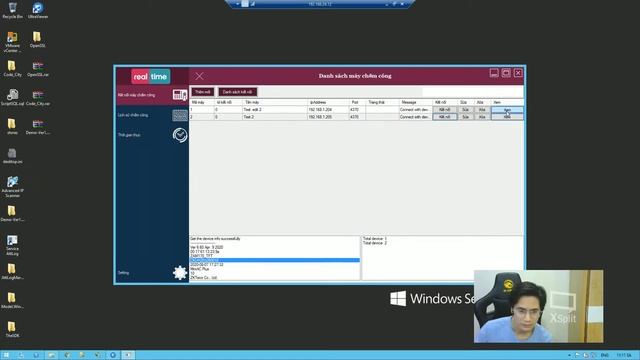The width and height of the screenshot is (640, 360).
Task: Open the AttLogMar folder on desktop
Action: pyautogui.click(x=12, y=271)
